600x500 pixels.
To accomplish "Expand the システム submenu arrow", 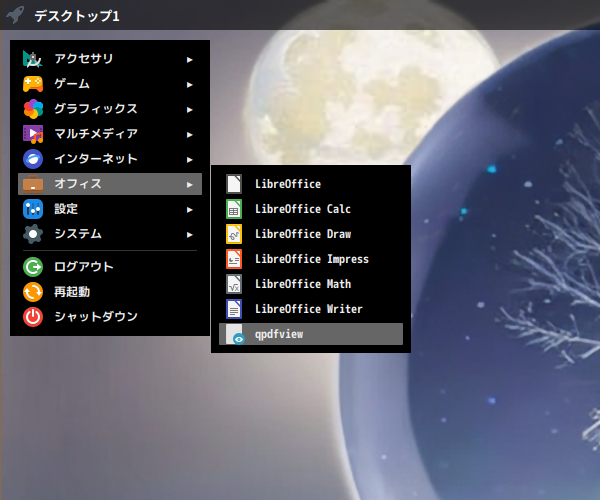I will coord(189,235).
